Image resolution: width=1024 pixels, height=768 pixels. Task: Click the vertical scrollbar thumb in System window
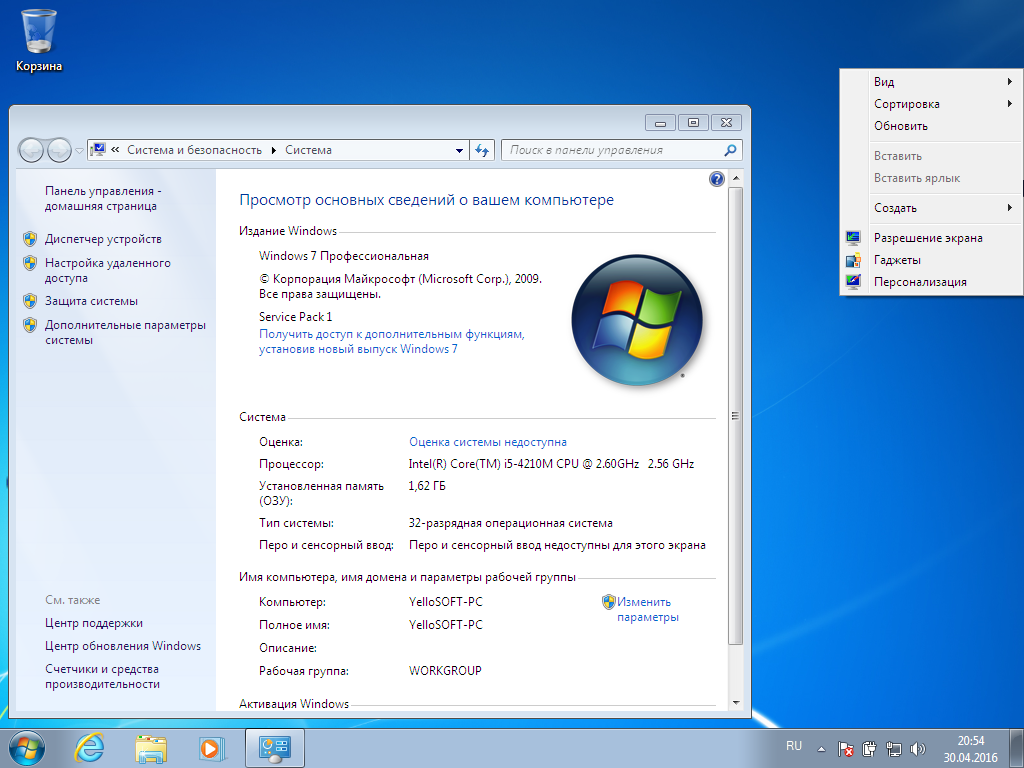735,416
